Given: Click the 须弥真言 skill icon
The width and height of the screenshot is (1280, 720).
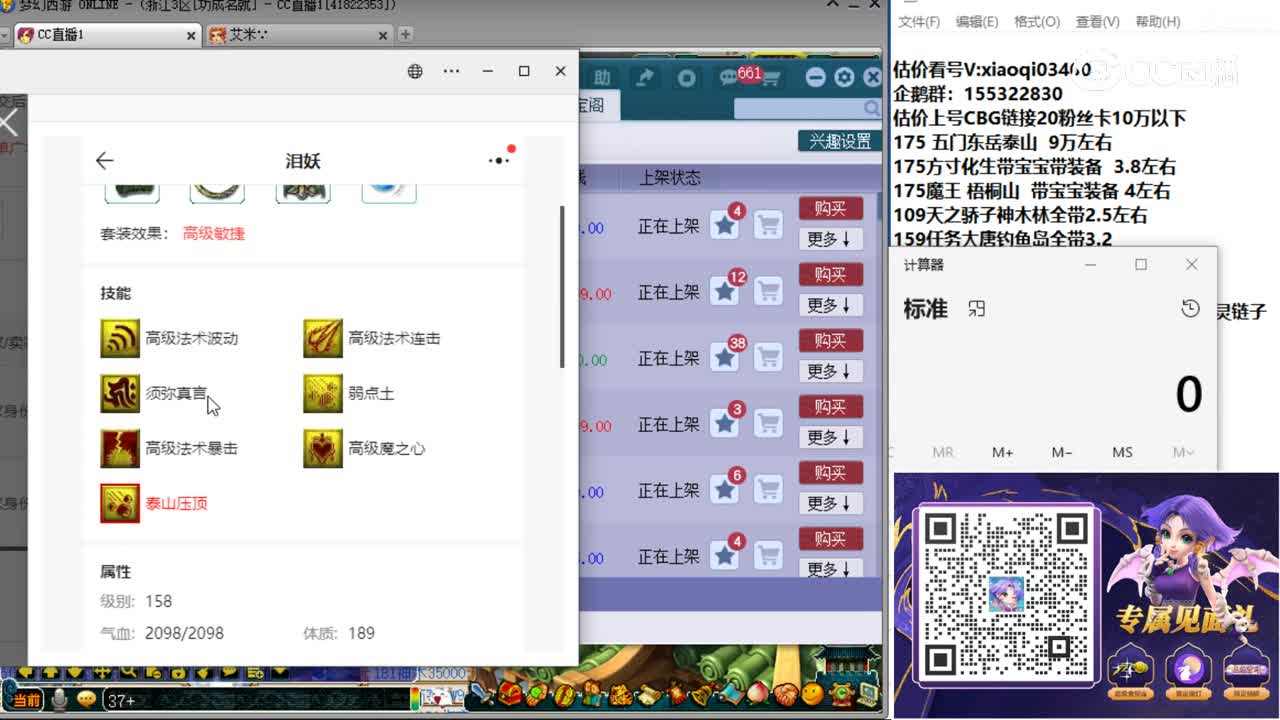Looking at the screenshot, I should [x=120, y=393].
